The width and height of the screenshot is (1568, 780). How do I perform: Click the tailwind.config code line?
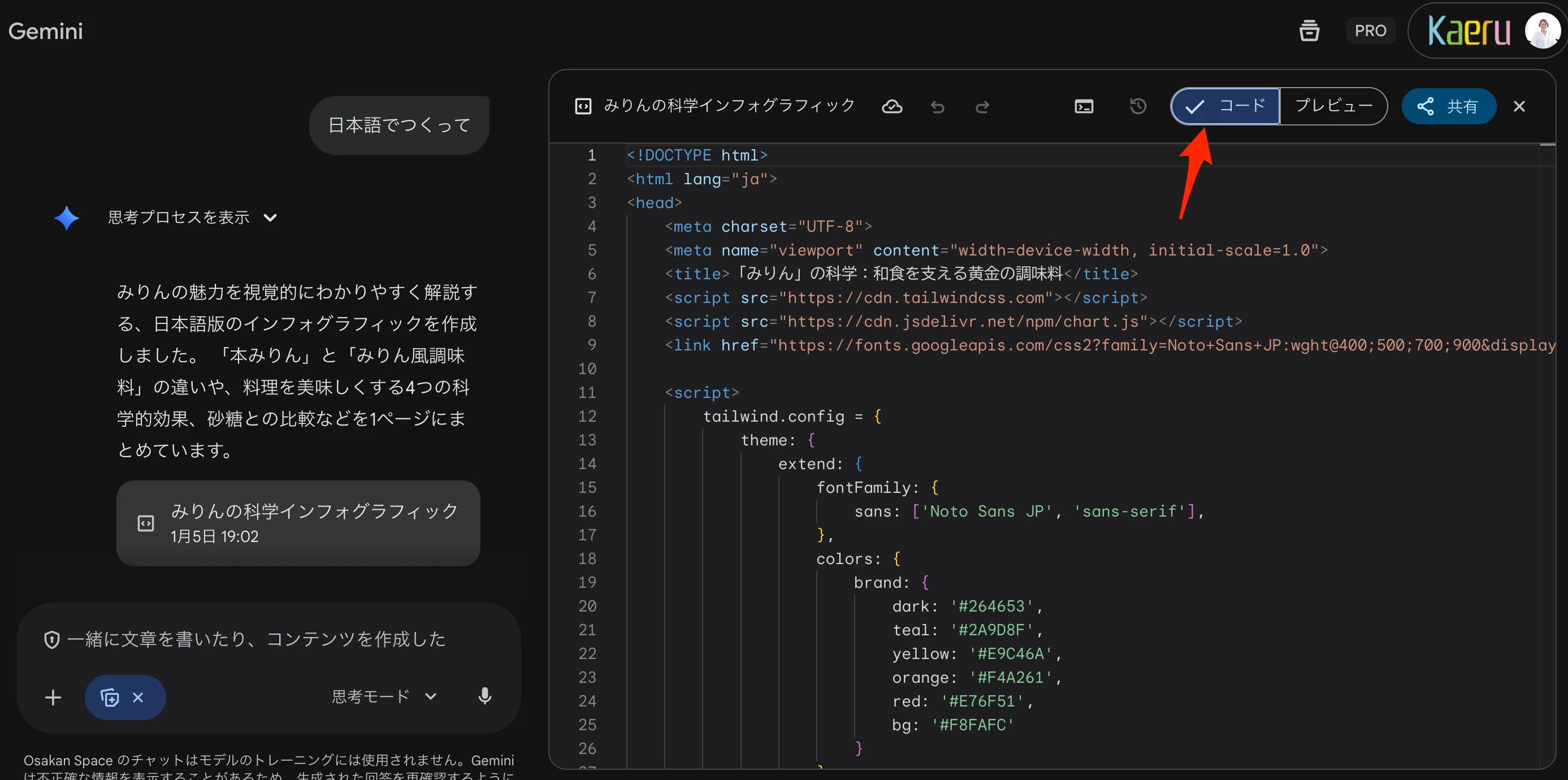click(792, 417)
